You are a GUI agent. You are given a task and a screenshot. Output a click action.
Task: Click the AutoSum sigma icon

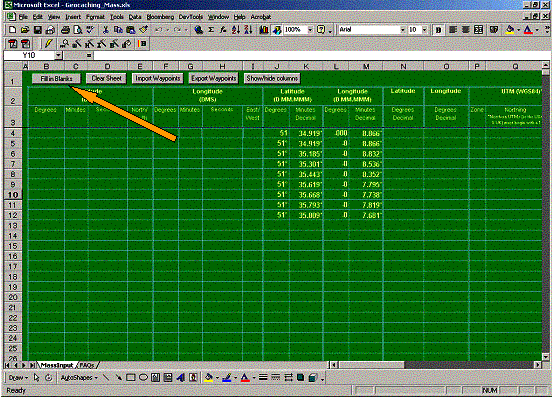[211, 30]
